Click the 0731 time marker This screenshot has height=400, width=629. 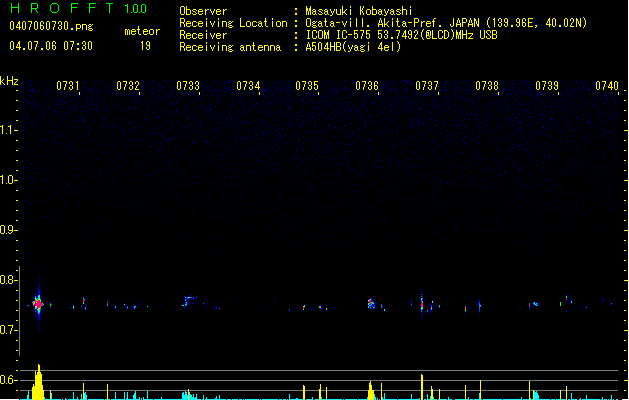[x=68, y=86]
